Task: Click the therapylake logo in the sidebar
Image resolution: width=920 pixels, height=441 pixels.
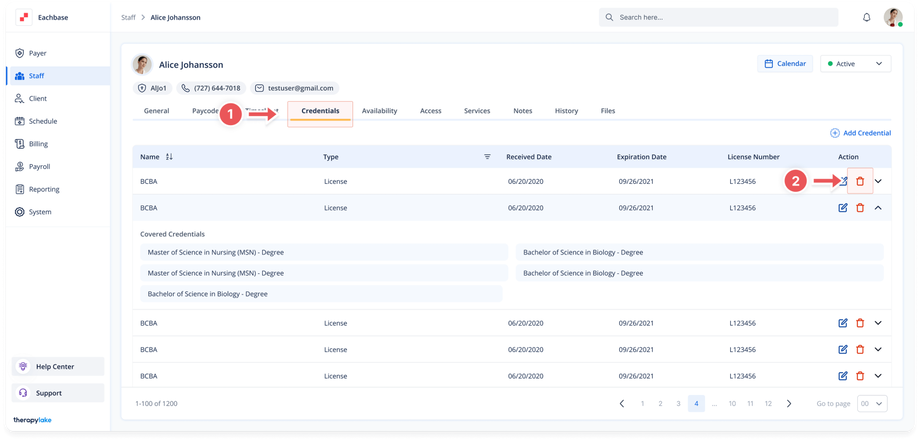Action: pyautogui.click(x=32, y=420)
